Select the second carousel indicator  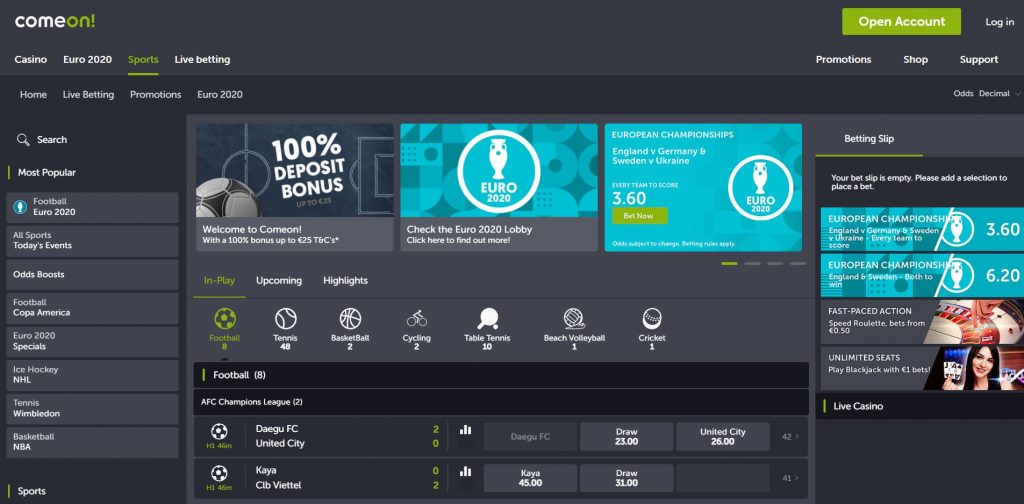[752, 264]
